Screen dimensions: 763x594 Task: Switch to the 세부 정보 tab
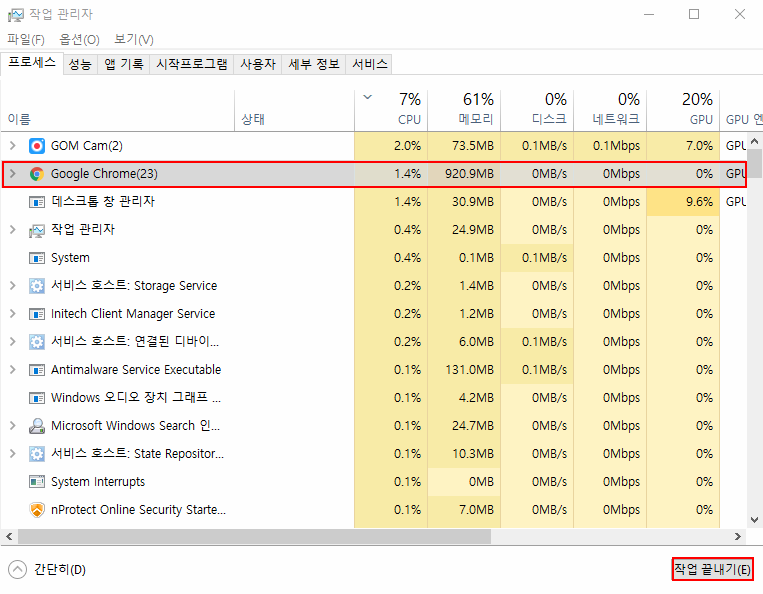pos(314,64)
